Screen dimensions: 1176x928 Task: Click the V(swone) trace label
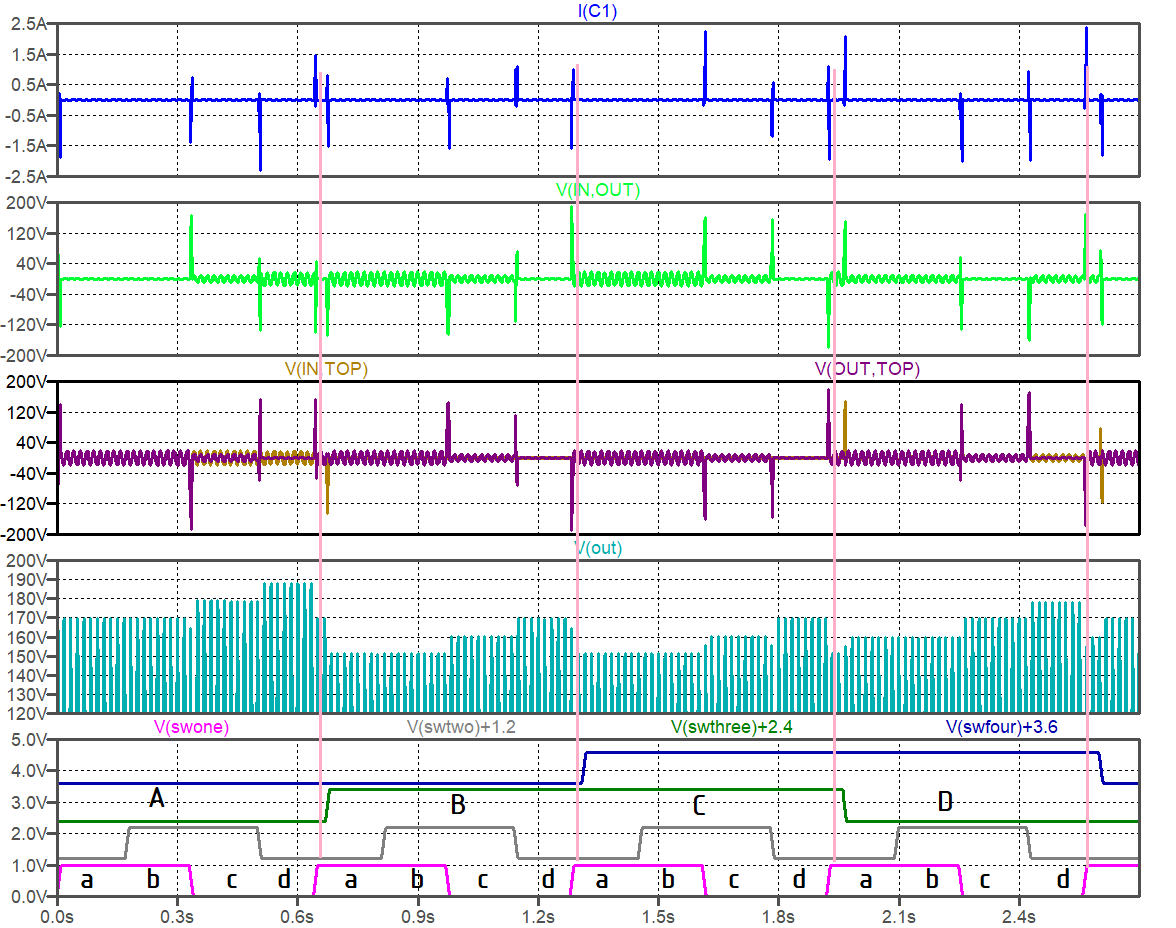191,727
